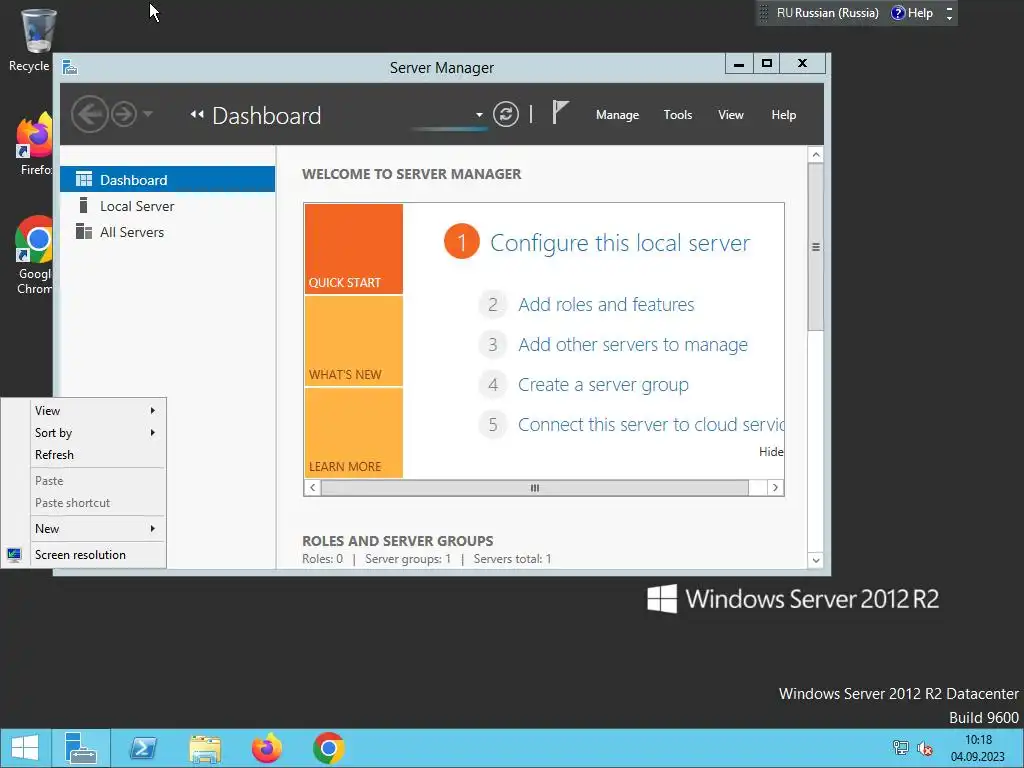This screenshot has height=768, width=1024.
Task: Open File Explorer from the taskbar
Action: [x=204, y=748]
